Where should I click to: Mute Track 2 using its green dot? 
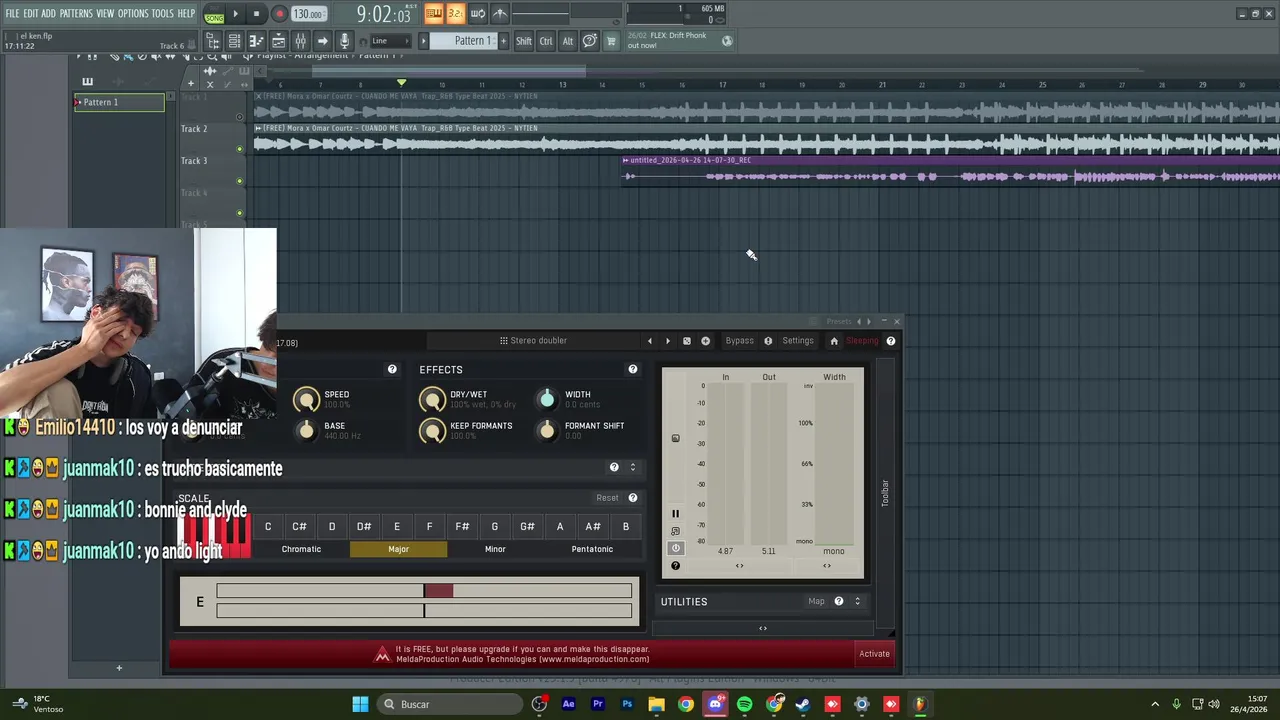239,149
